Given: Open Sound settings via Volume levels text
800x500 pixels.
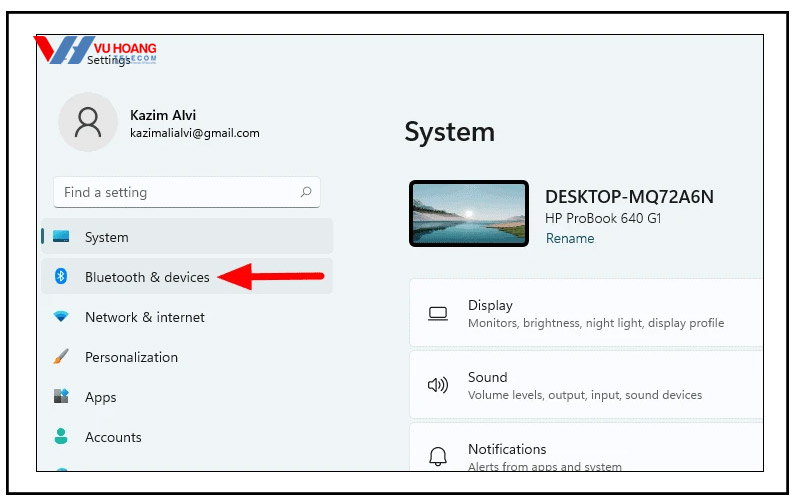Looking at the screenshot, I should [584, 396].
